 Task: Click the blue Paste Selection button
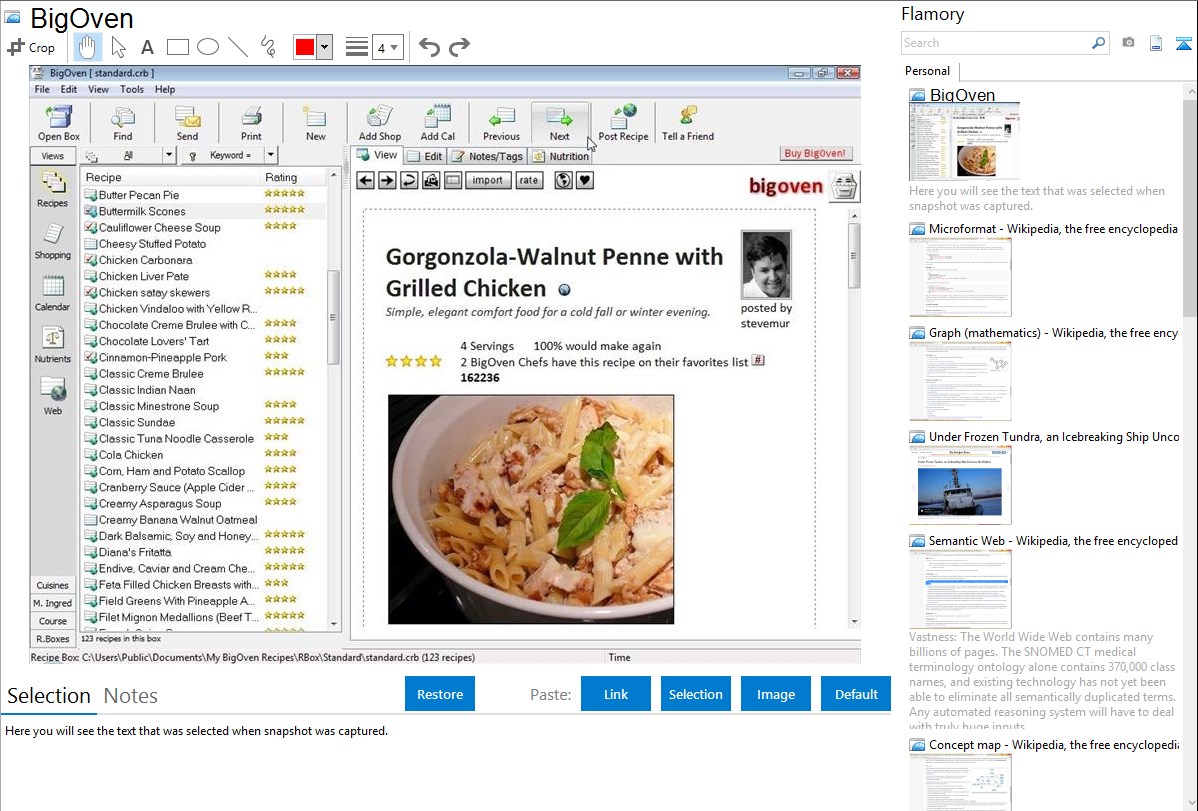coord(695,694)
